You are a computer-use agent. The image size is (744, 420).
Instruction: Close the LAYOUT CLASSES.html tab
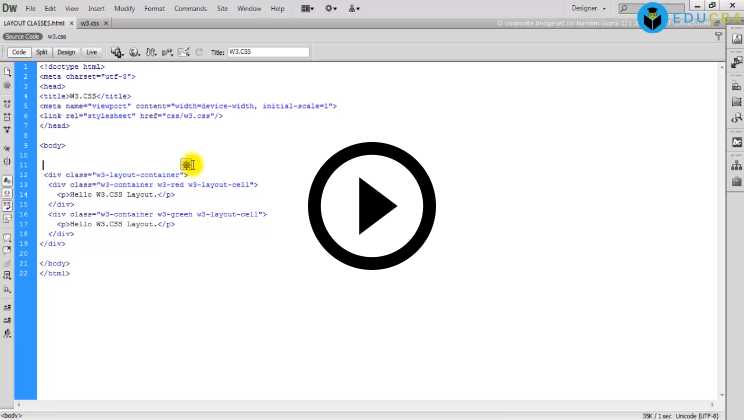point(71,21)
